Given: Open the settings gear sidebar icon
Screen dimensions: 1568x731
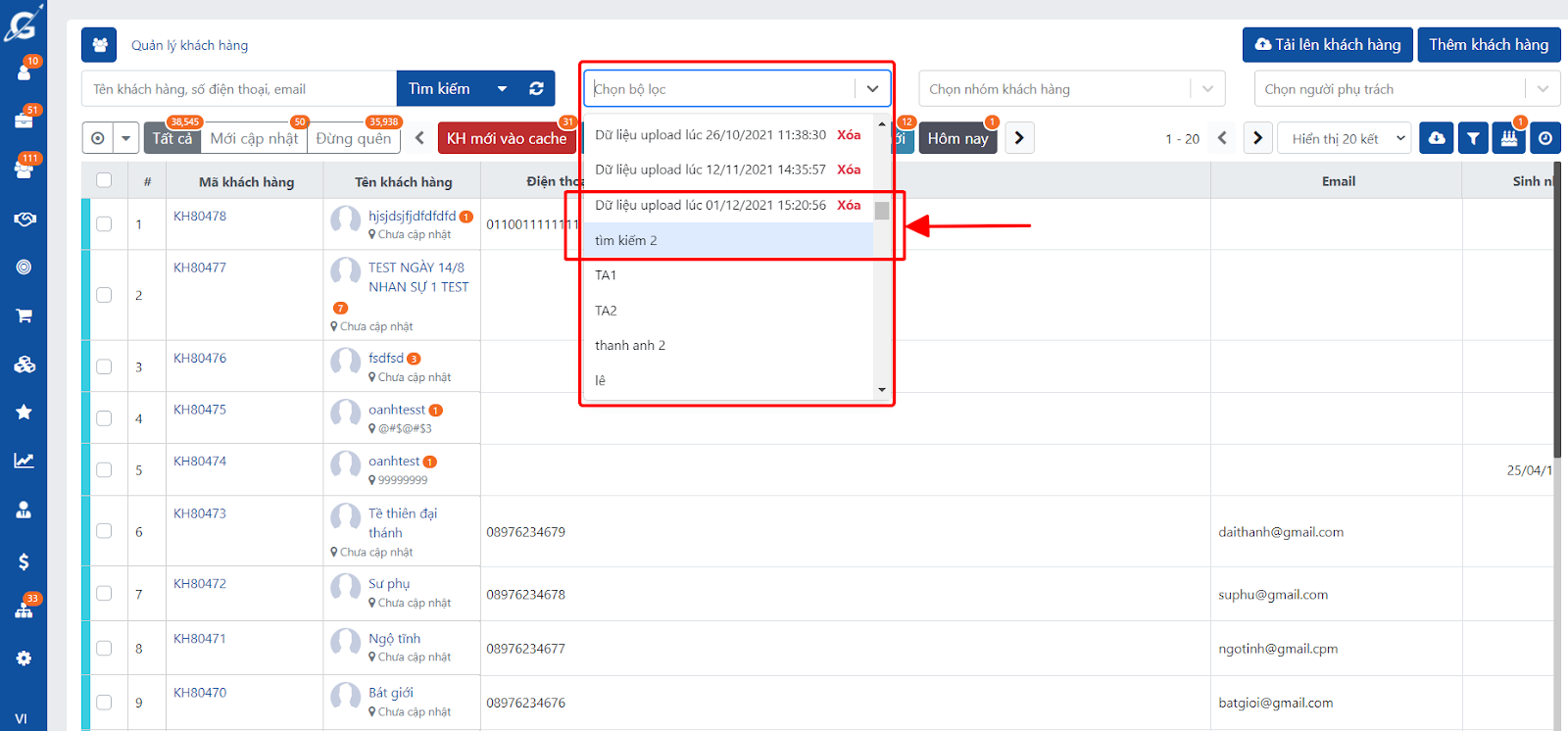Looking at the screenshot, I should [x=24, y=658].
